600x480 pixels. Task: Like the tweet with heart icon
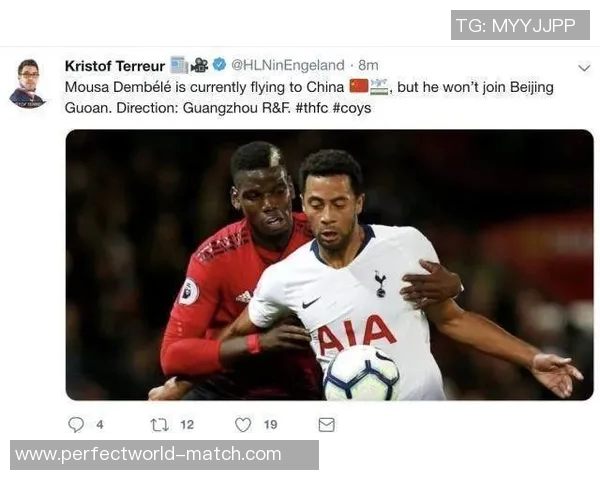243,424
